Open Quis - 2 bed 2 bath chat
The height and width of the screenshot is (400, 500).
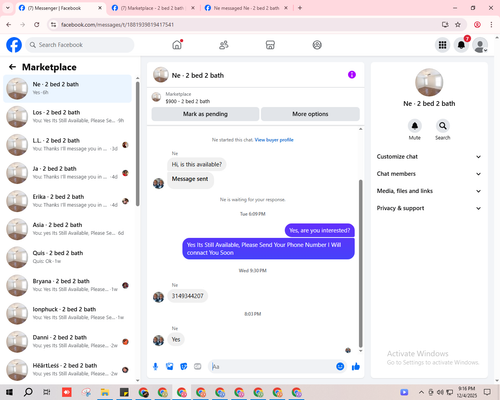(x=68, y=257)
